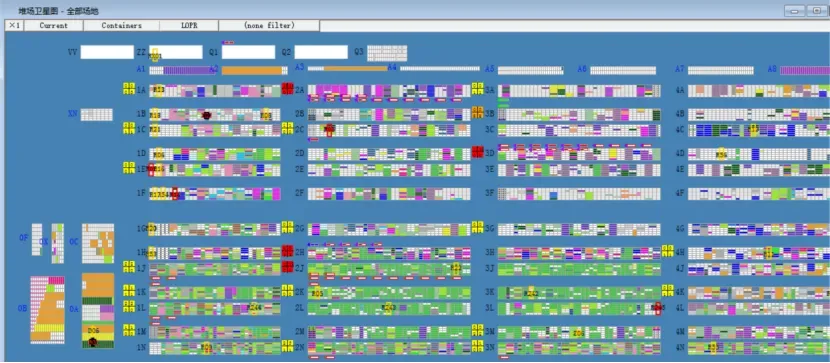Screen dimensions: 830x363
Task: Select the D06 marker in block OA
Action: 93,331
